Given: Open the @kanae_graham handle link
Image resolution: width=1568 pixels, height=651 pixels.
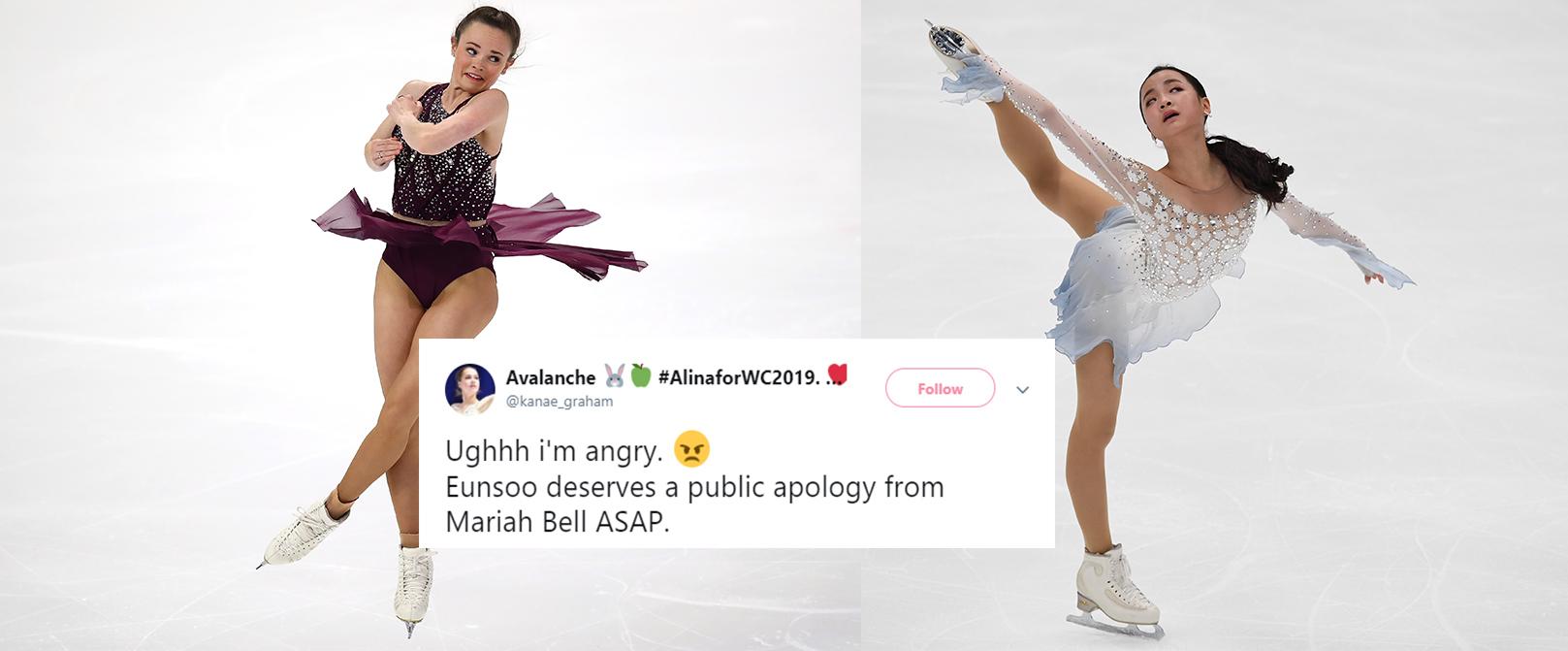Looking at the screenshot, I should 560,401.
